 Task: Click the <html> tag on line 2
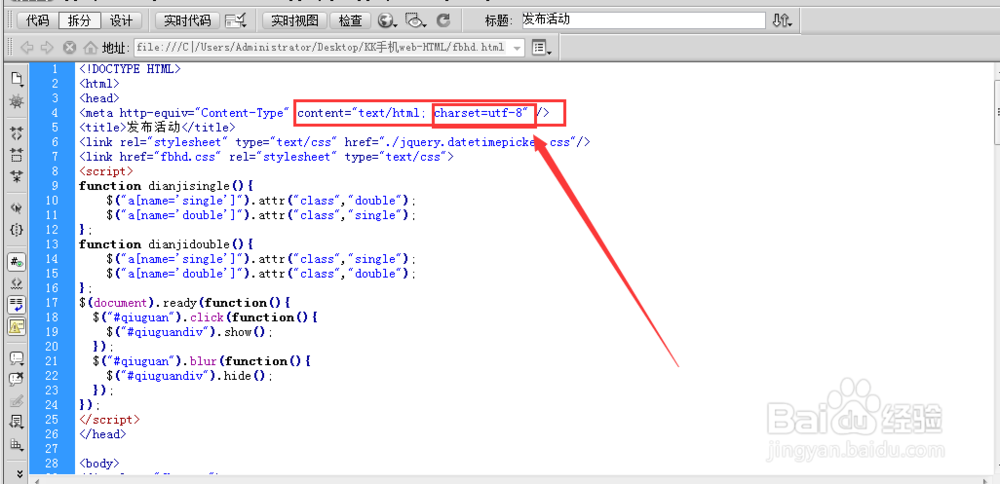[x=99, y=84]
